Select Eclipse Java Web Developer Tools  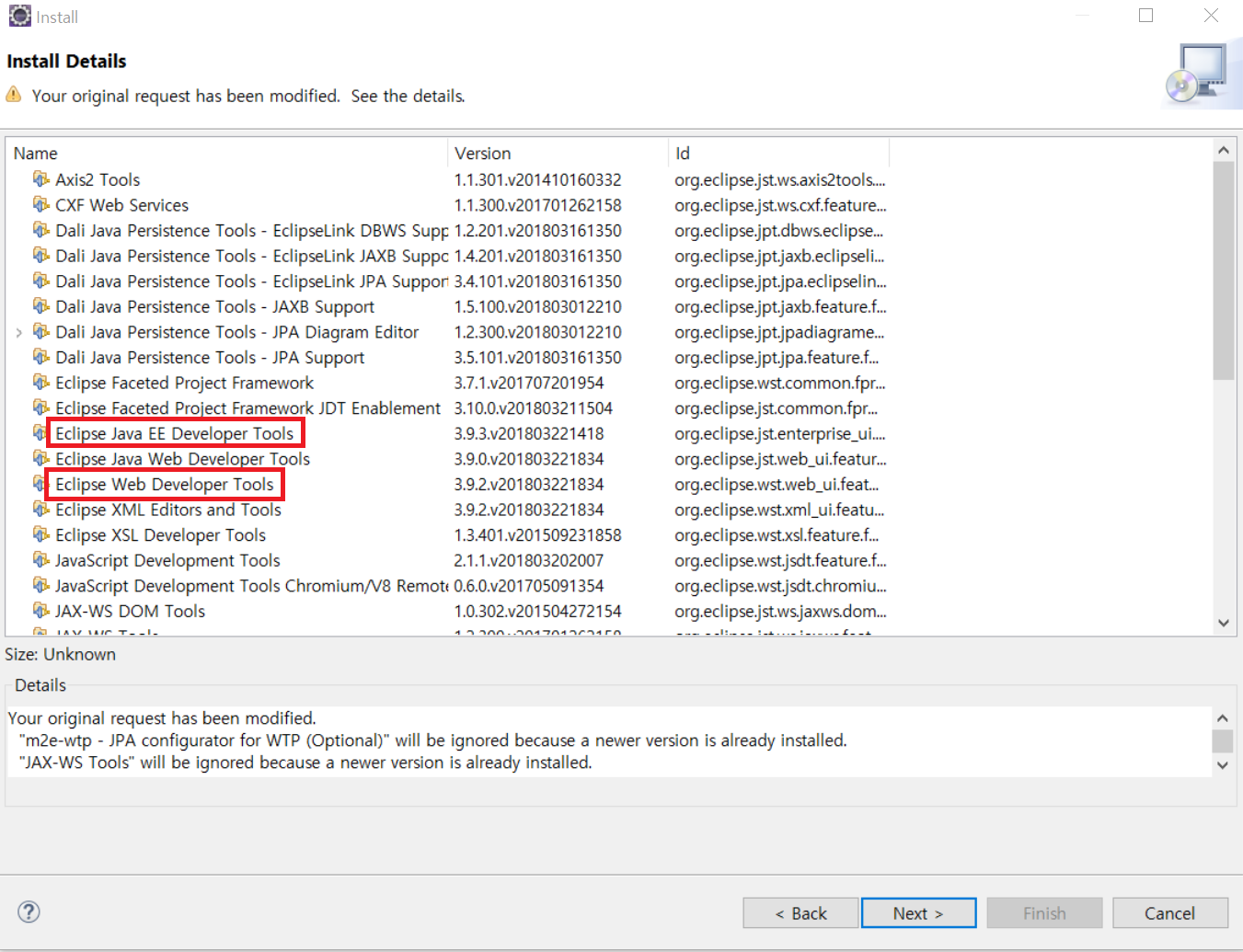point(182,459)
